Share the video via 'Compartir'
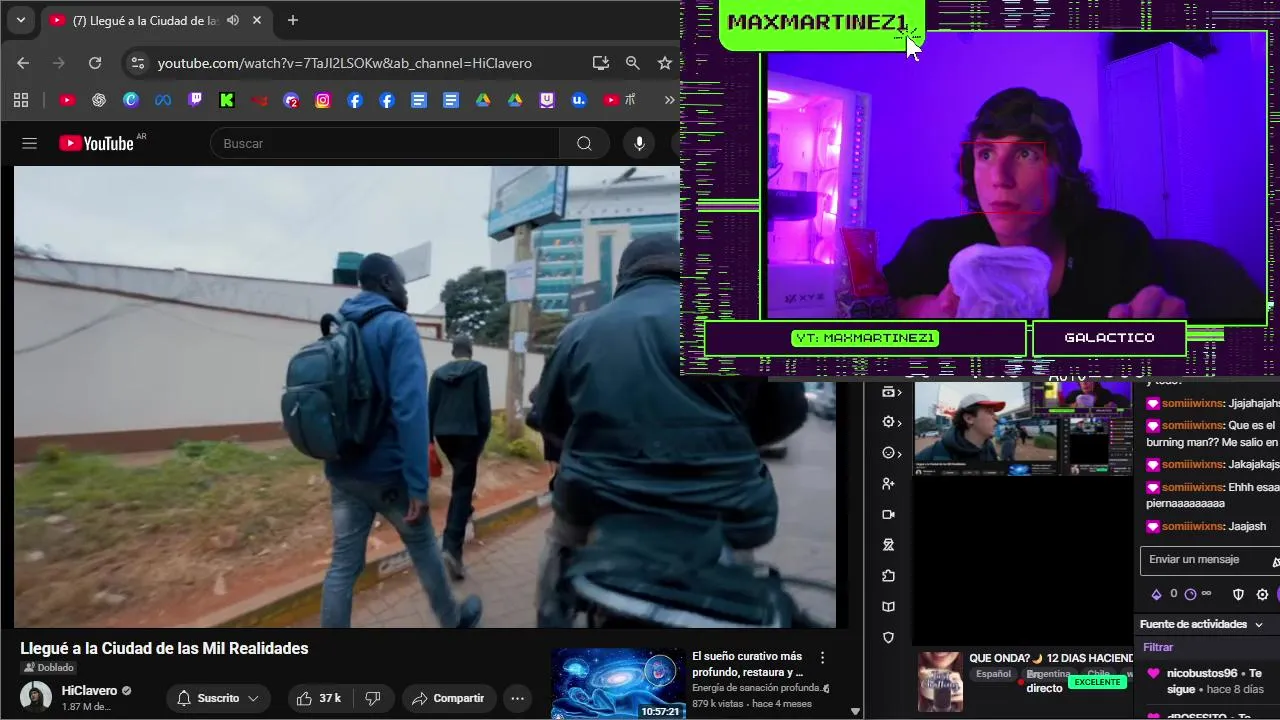Screen dimensions: 1280x720 pyautogui.click(x=448, y=698)
